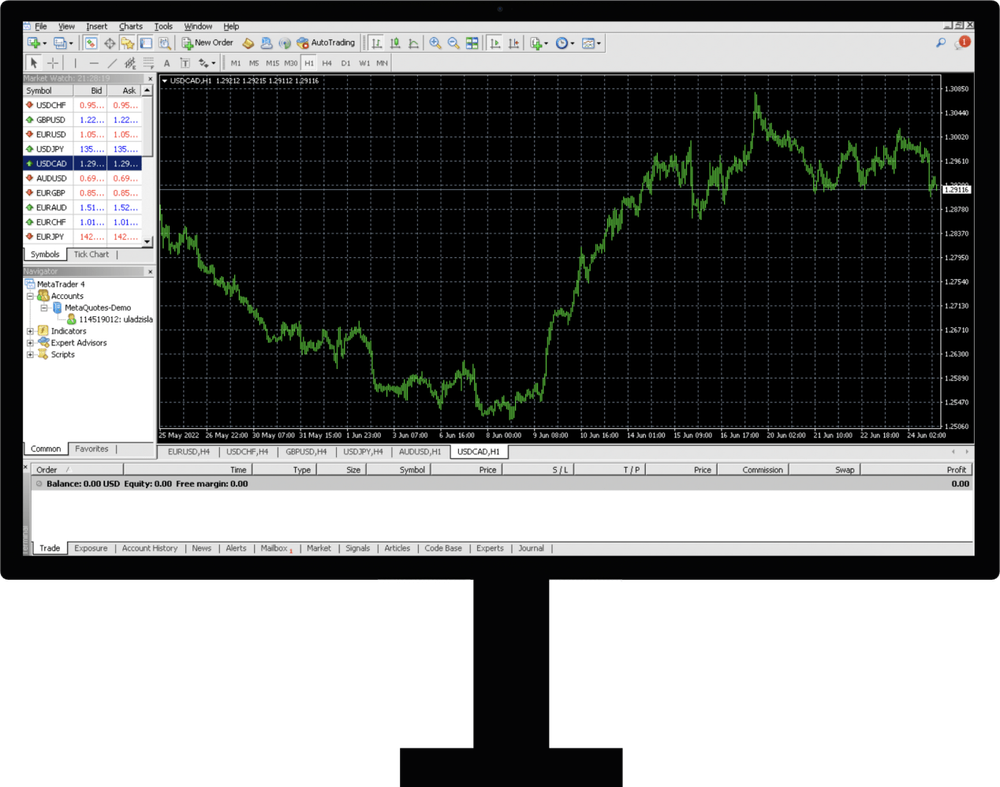
Task: Switch the chart to Candlestick mode
Action: click(x=393, y=42)
